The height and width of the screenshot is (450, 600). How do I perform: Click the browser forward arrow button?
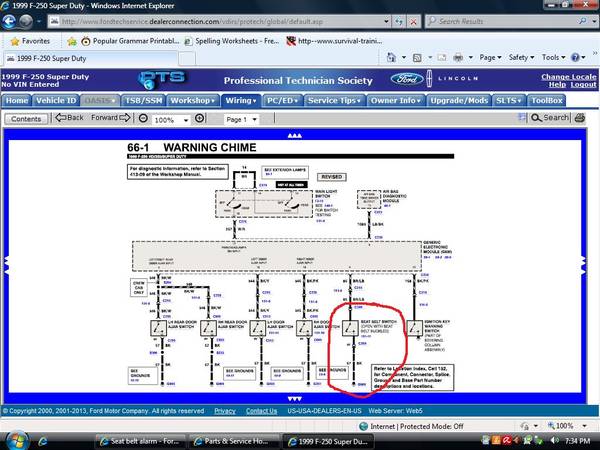click(x=26, y=21)
